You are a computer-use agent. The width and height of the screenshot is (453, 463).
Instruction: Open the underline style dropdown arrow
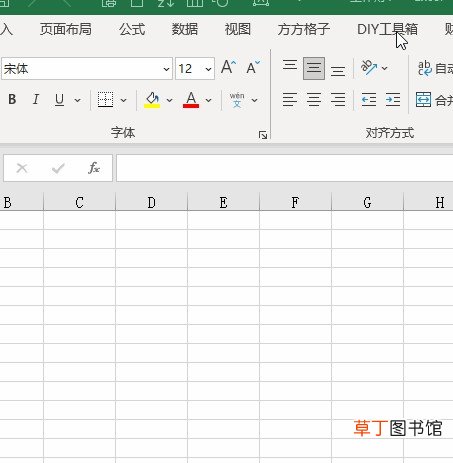pos(77,100)
